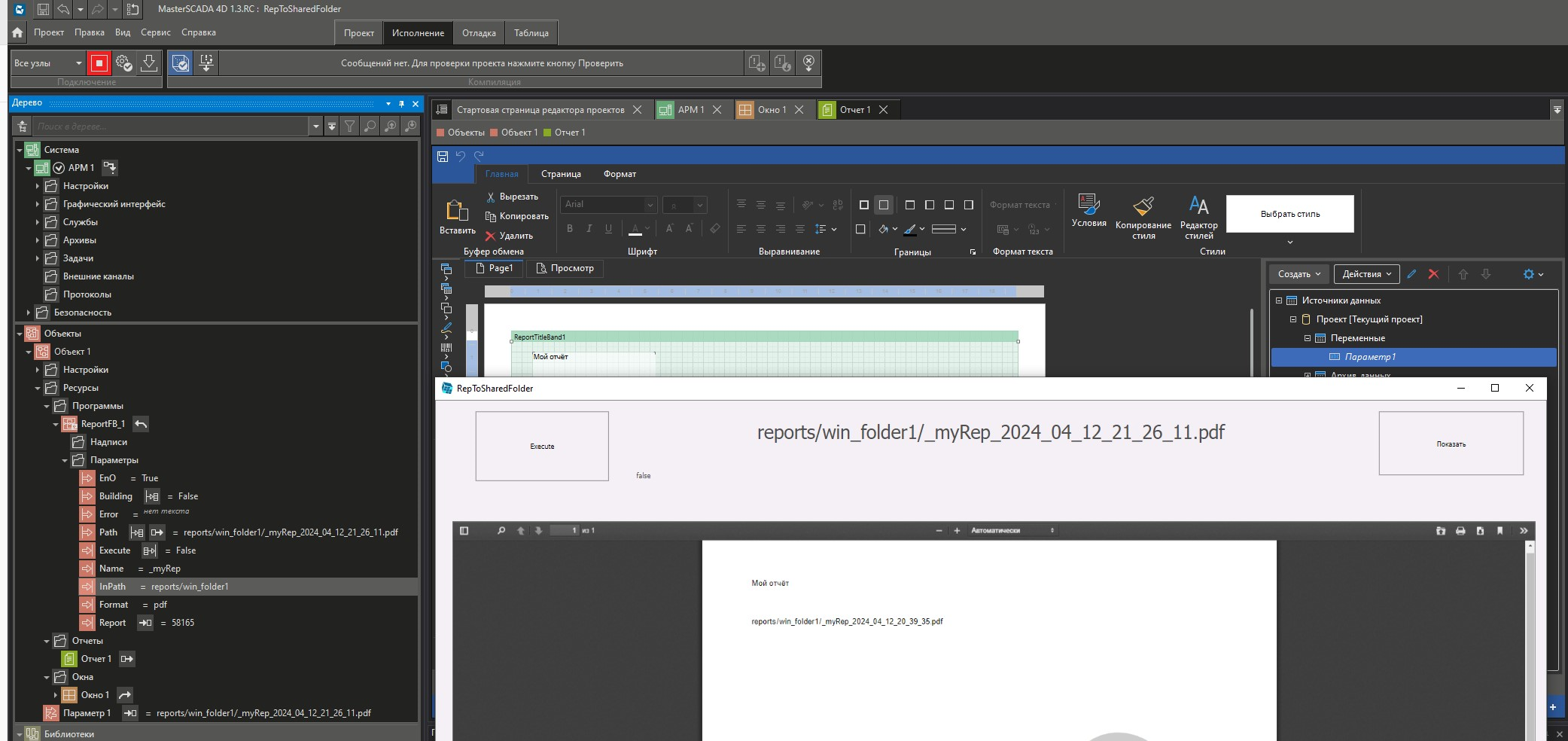Click the red stop runtime button
The image size is (1568, 741).
pos(99,63)
